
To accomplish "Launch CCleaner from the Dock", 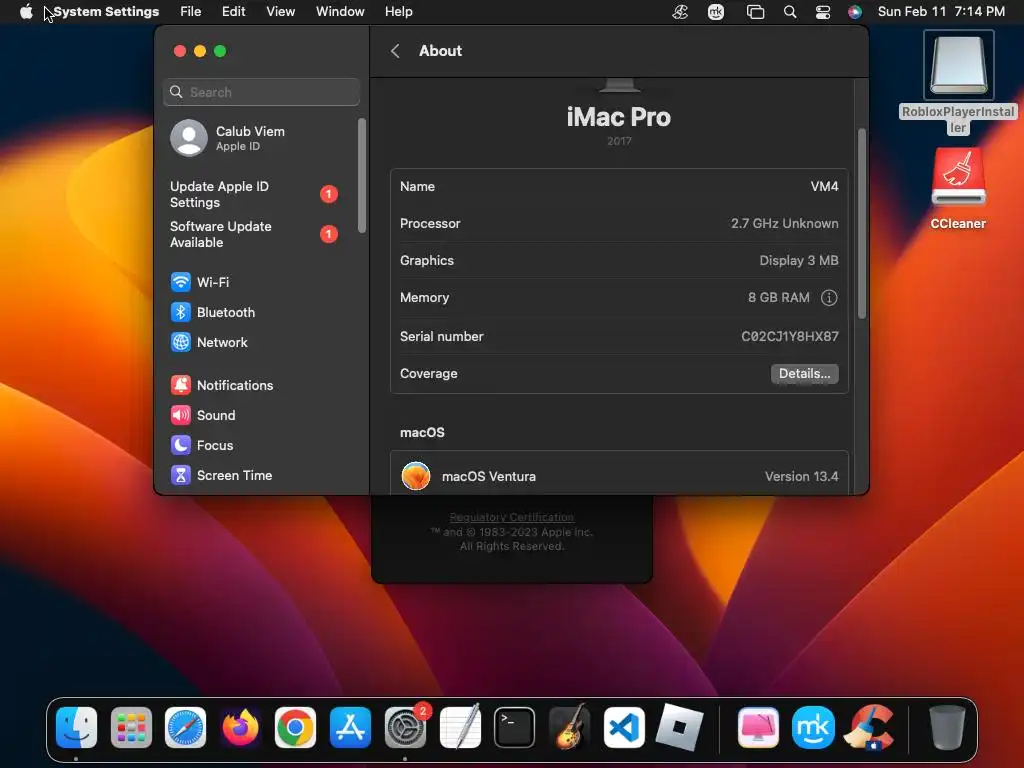I will [869, 727].
